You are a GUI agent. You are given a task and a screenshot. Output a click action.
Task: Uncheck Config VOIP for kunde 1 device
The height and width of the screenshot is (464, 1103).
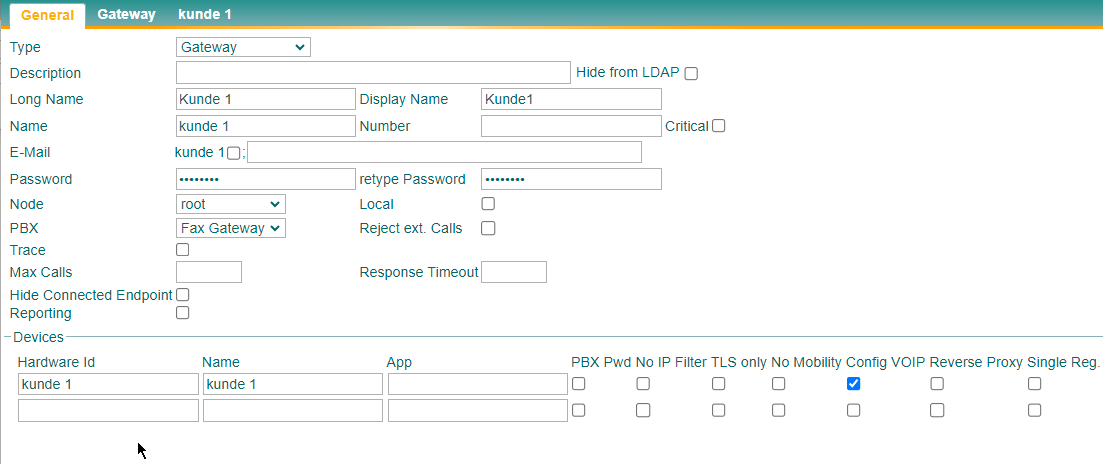tap(853, 384)
